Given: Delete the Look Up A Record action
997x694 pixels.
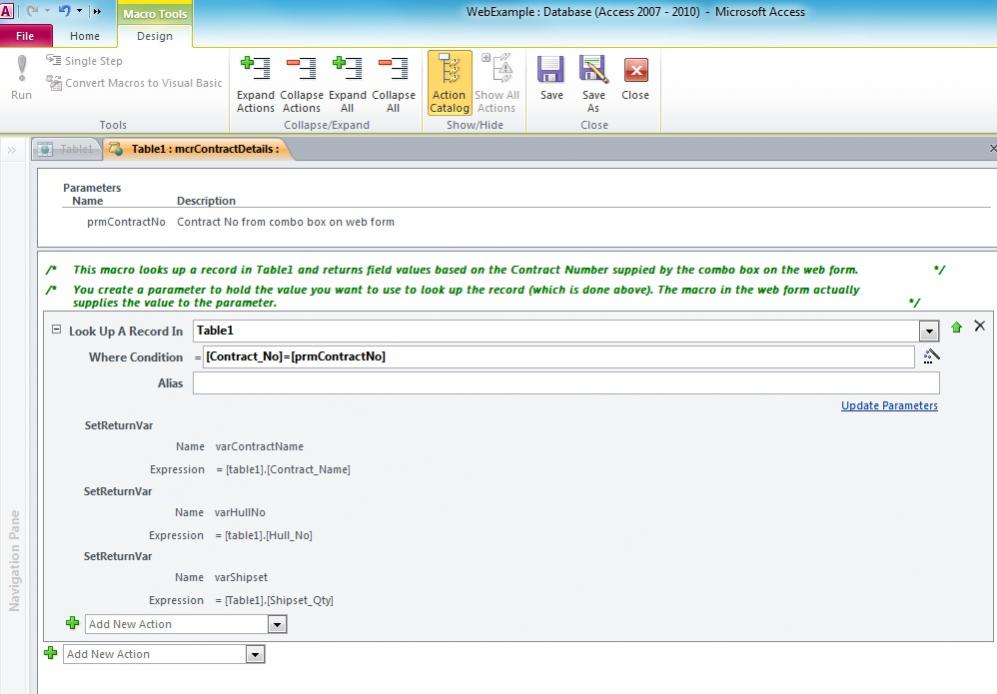Looking at the screenshot, I should (x=979, y=326).
